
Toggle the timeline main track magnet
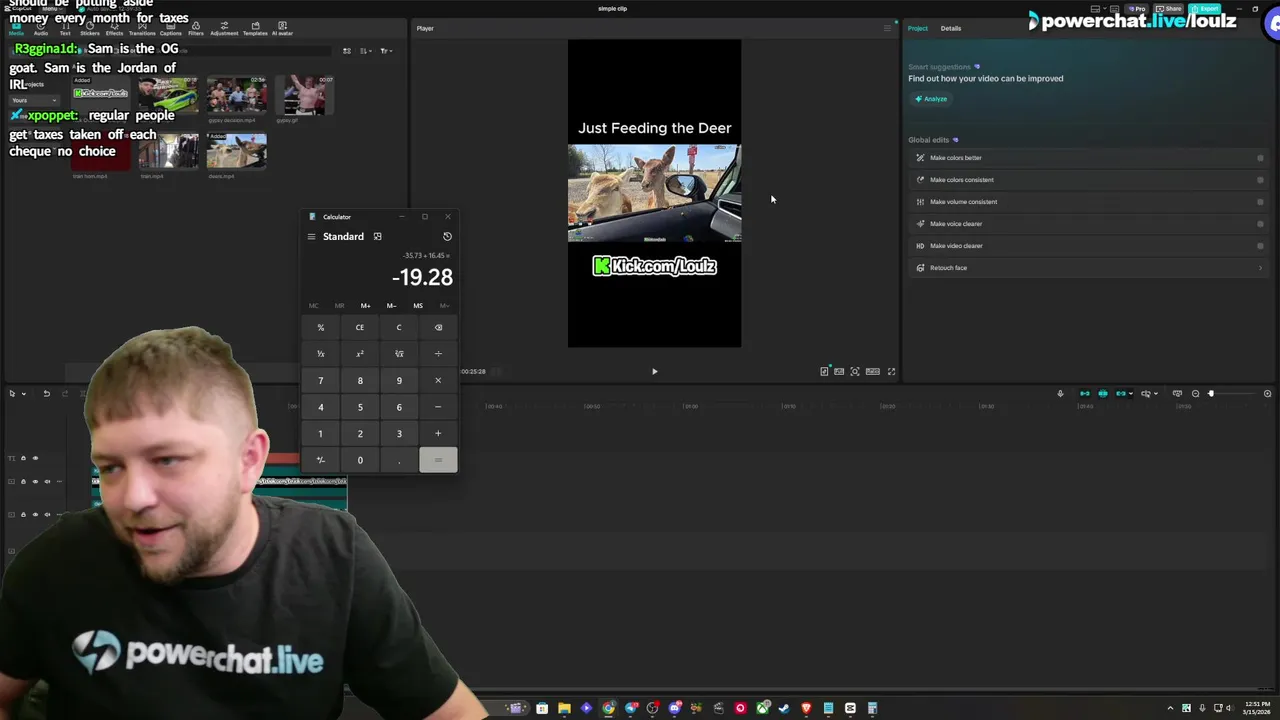click(1084, 394)
